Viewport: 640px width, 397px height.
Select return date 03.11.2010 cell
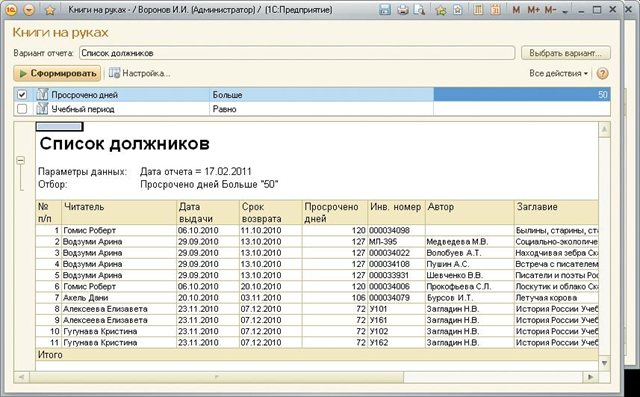[271, 298]
